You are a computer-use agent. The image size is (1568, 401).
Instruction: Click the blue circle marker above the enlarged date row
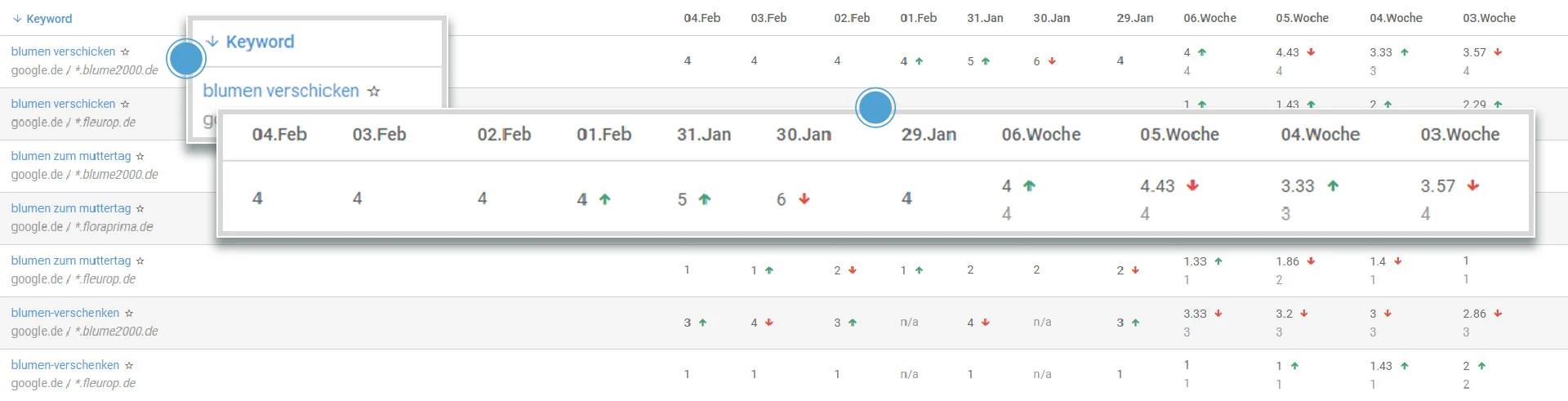[x=875, y=108]
